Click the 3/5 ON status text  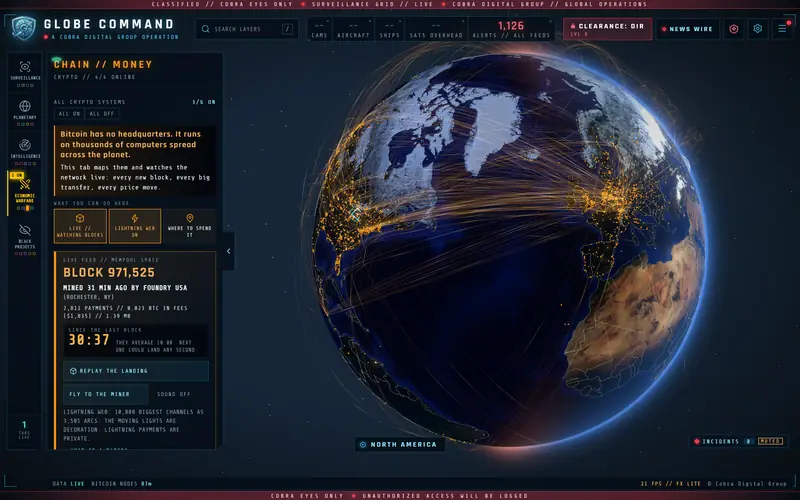[204, 102]
